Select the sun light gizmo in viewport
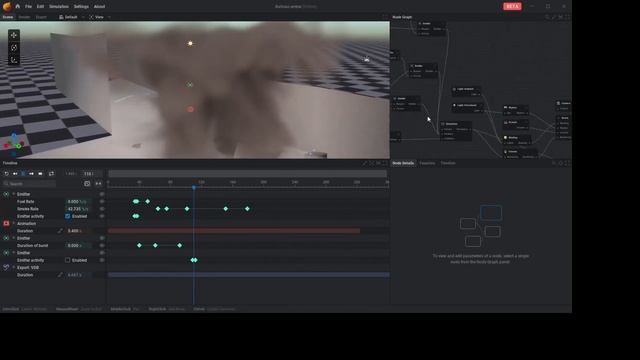This screenshot has width=640, height=360. click(190, 43)
